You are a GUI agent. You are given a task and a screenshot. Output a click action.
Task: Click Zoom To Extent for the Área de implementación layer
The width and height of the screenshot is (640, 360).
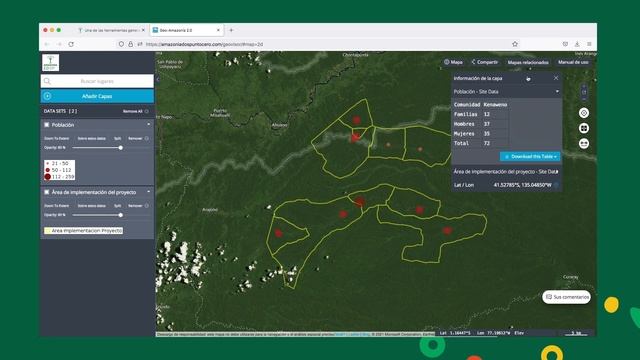coord(57,206)
